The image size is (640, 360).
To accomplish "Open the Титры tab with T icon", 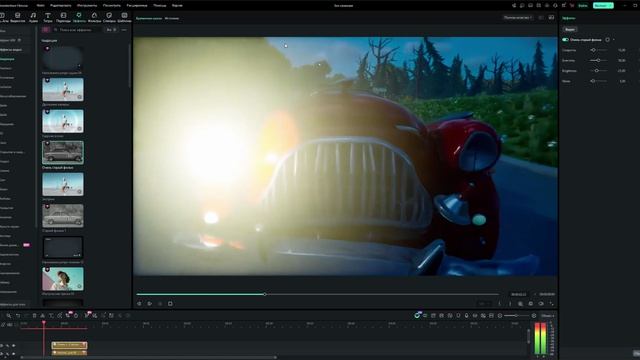I will tap(48, 17).
